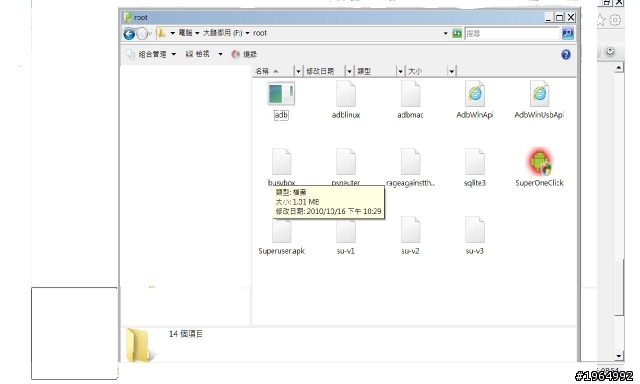Select the su-v3 file icon

475,230
